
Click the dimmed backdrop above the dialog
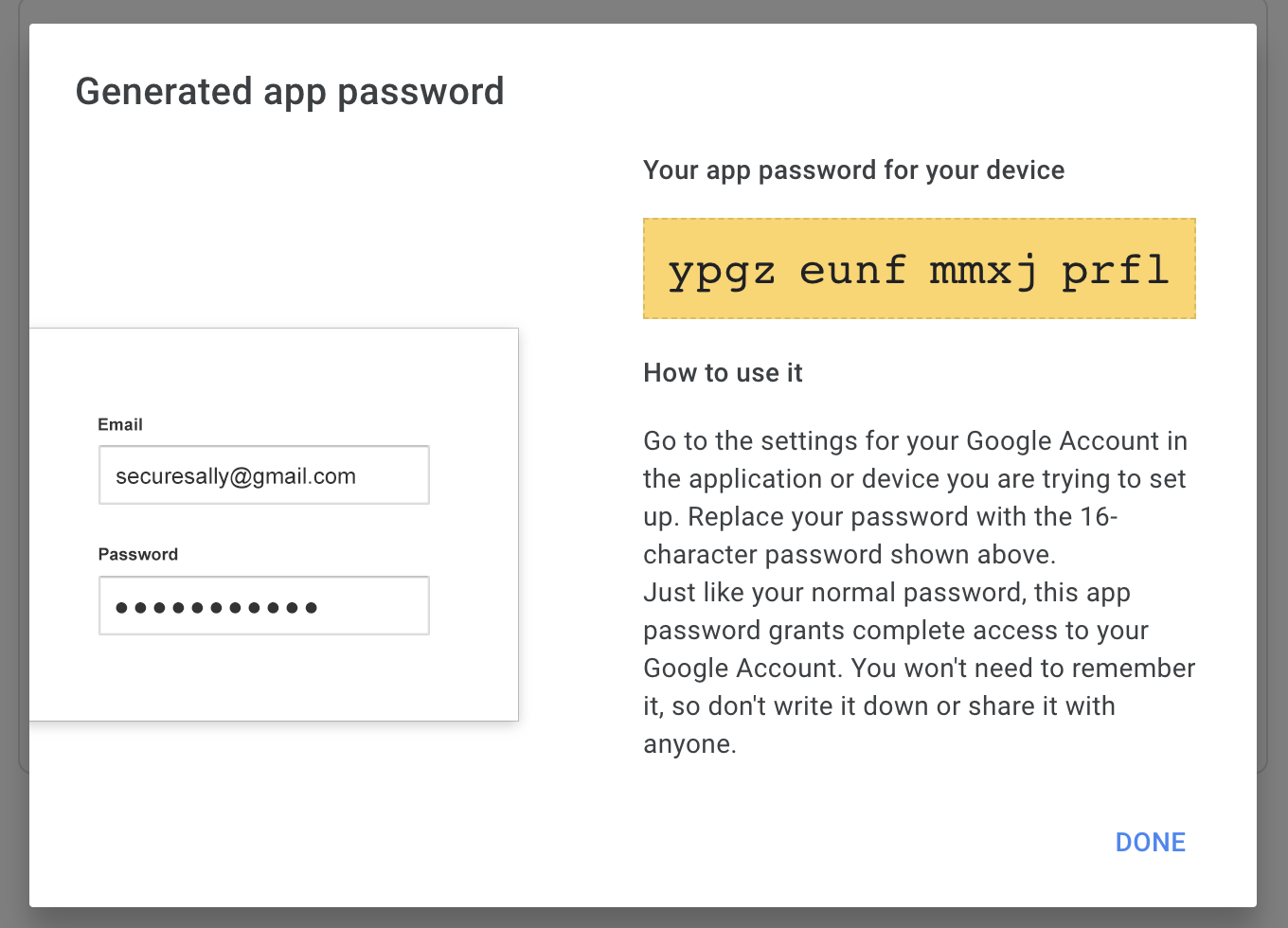click(644, 9)
